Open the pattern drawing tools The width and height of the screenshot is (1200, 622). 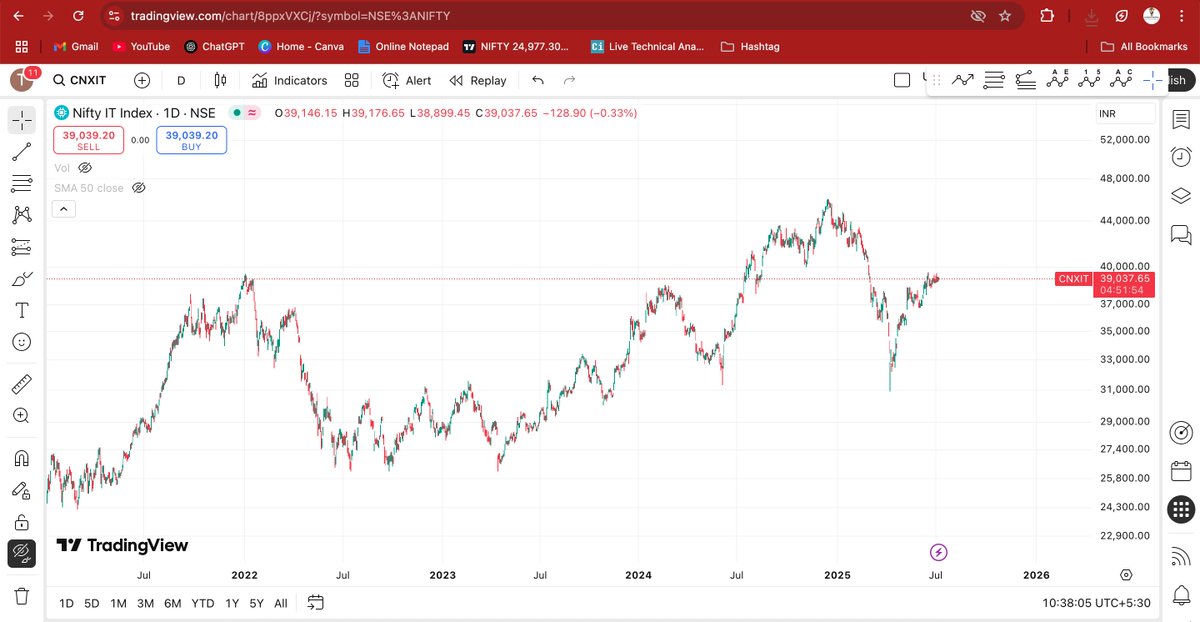22,215
